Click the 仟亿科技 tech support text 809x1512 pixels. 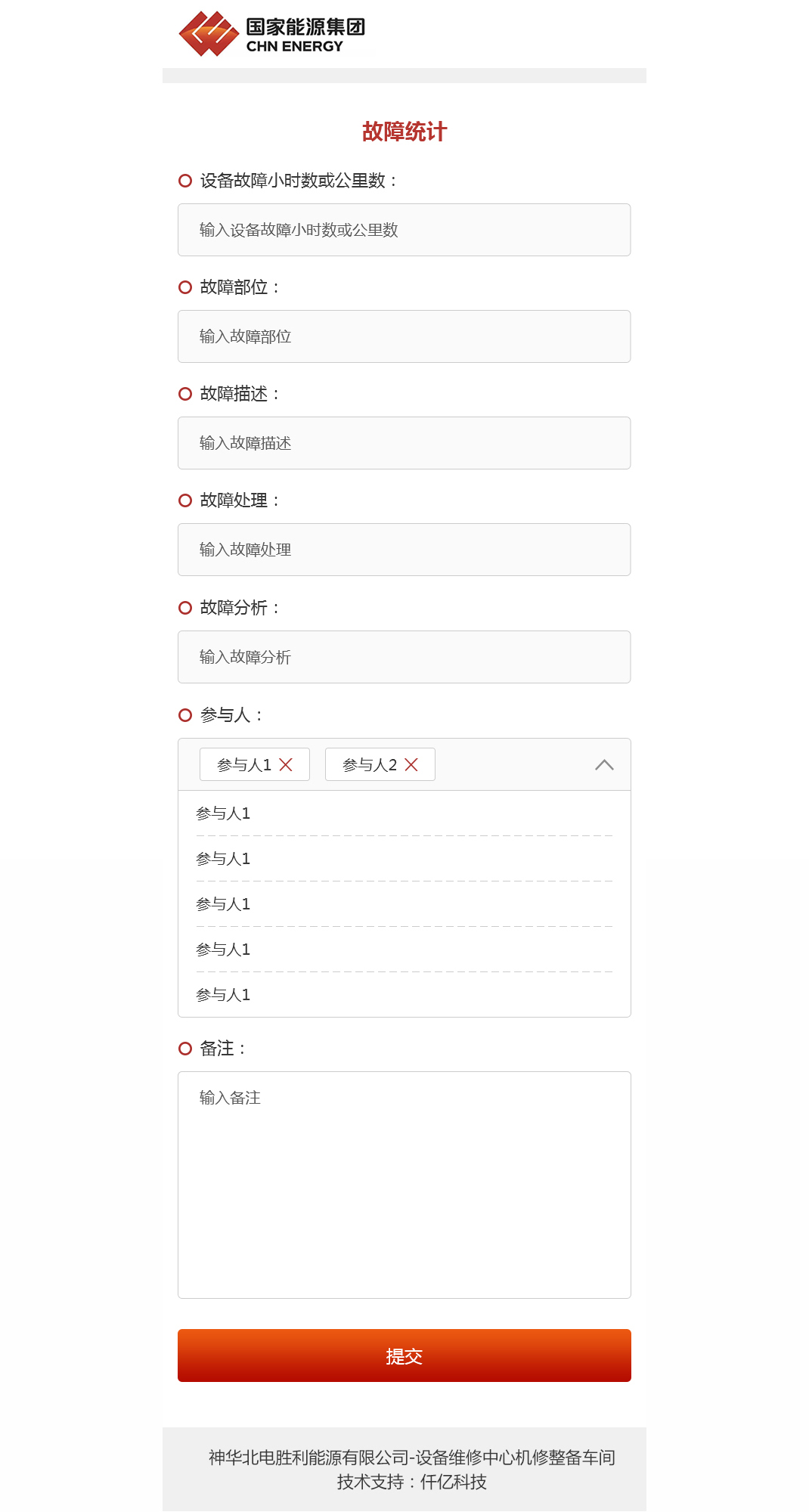click(x=453, y=1482)
